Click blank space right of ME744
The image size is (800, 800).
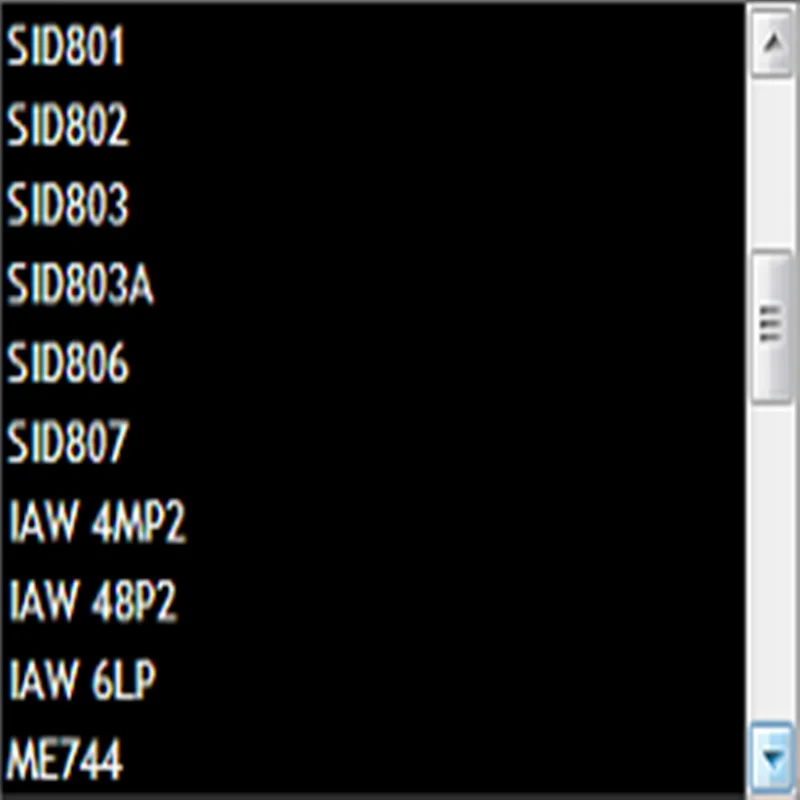(x=434, y=760)
